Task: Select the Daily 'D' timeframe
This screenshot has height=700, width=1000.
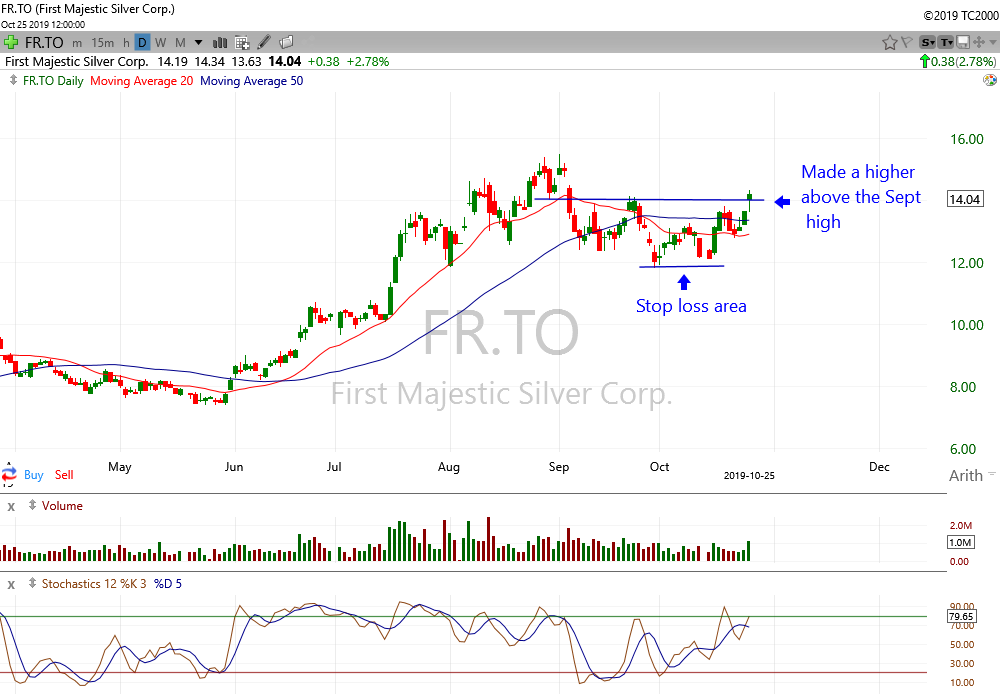Action: pos(142,43)
